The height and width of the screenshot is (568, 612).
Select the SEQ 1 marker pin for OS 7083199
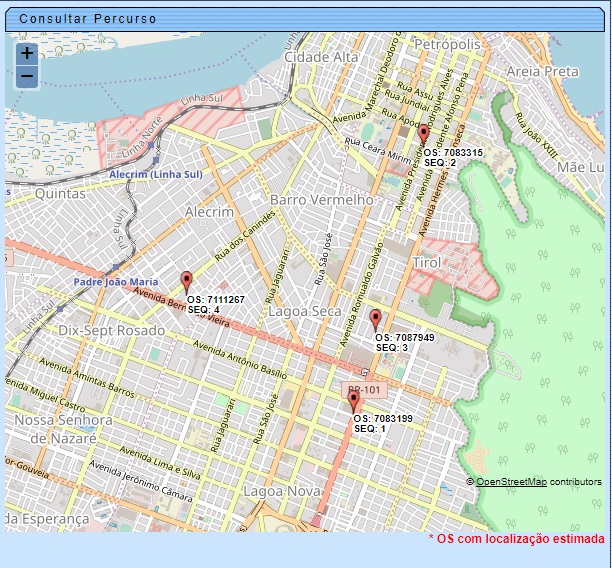353,401
